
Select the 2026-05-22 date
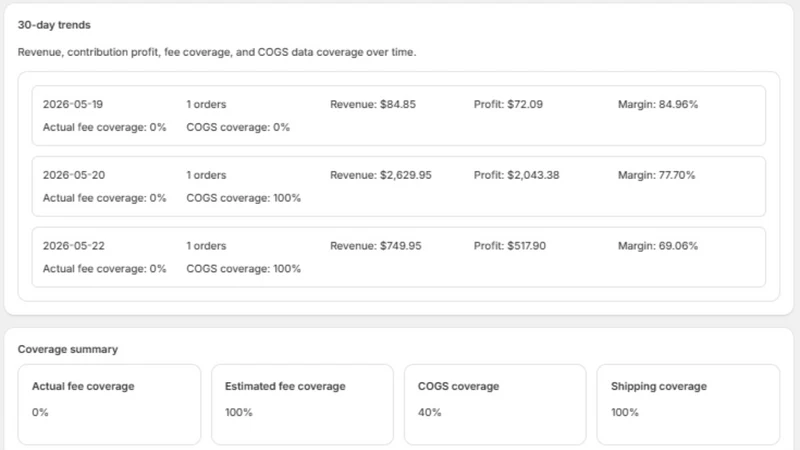[74, 246]
